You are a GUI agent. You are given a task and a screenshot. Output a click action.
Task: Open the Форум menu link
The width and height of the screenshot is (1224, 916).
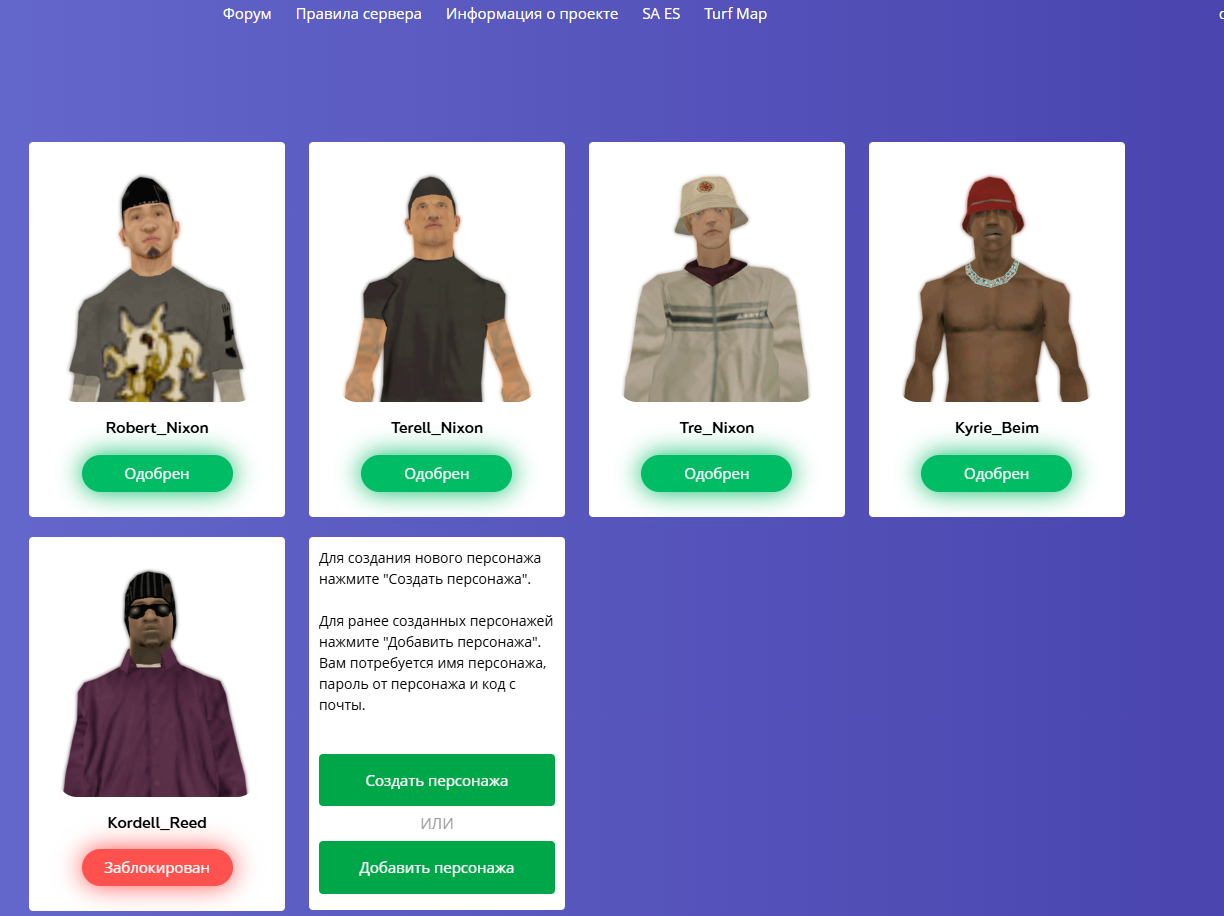[x=247, y=14]
